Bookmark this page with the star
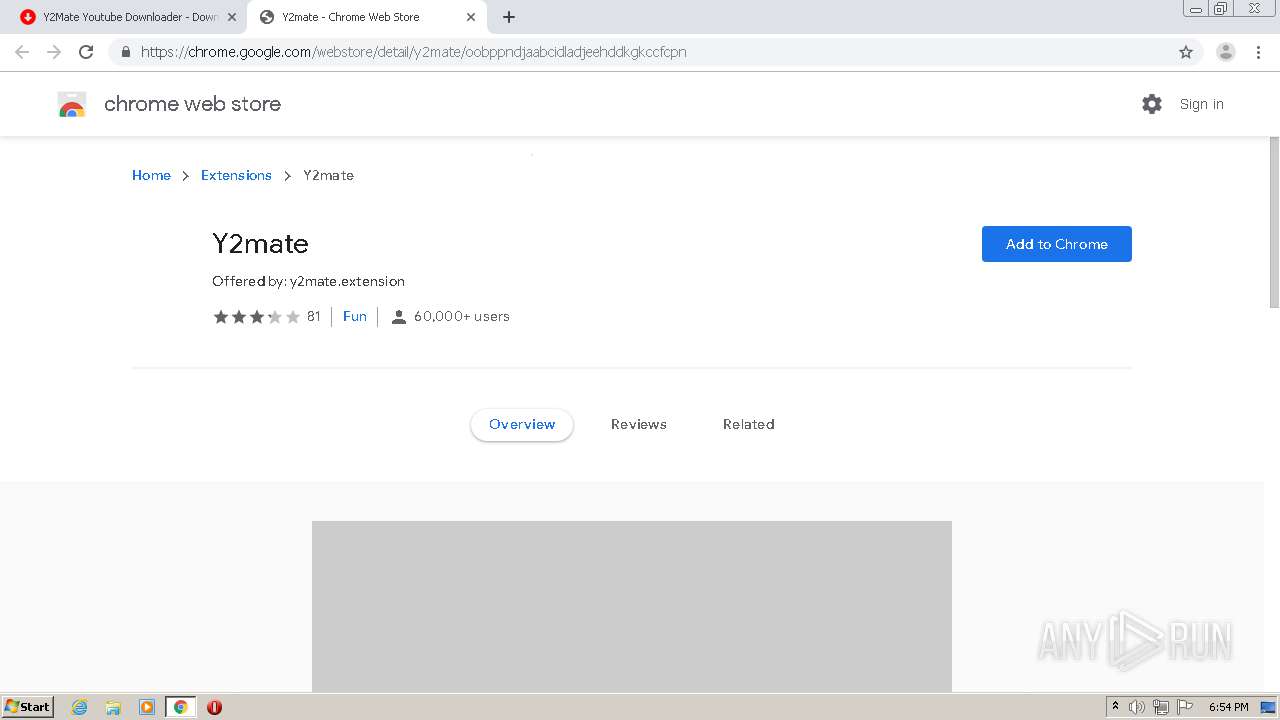This screenshot has height=720, width=1280. click(1186, 52)
